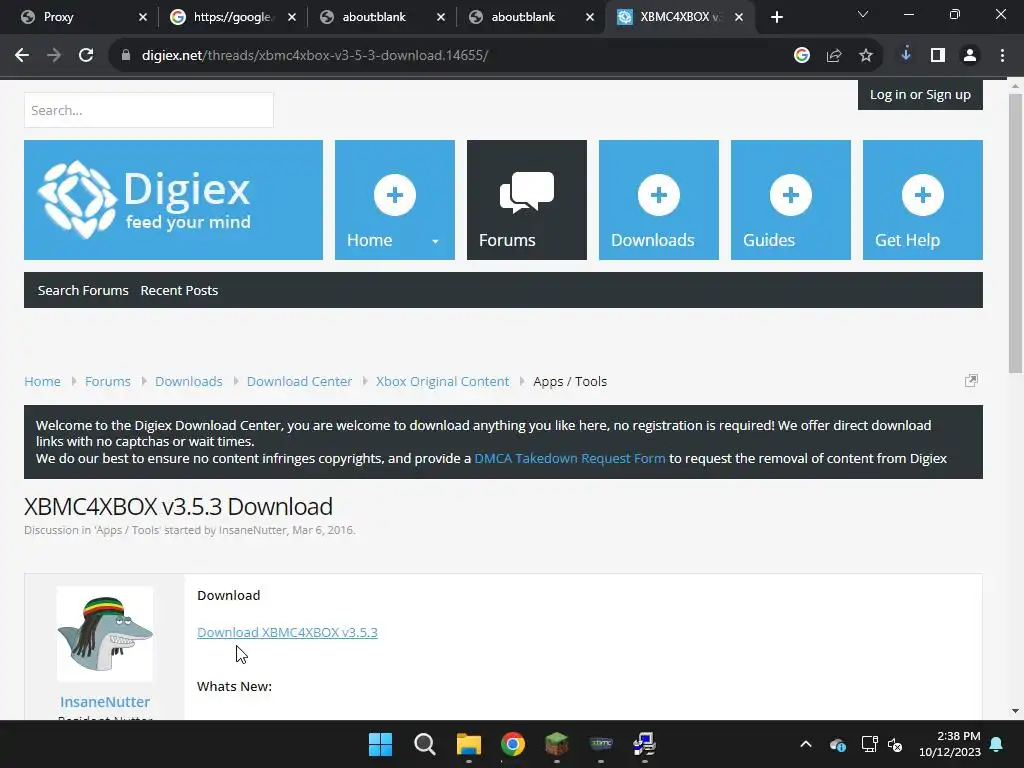Open the Guides navigation tile

pyautogui.click(x=790, y=200)
